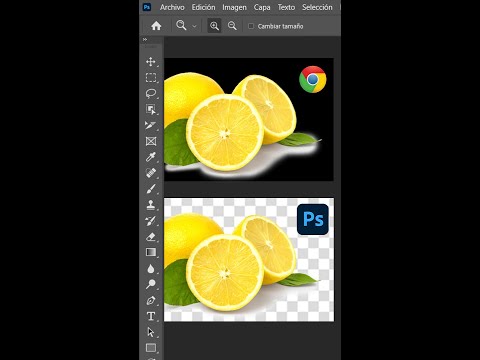Select the Type tool

coord(151,316)
